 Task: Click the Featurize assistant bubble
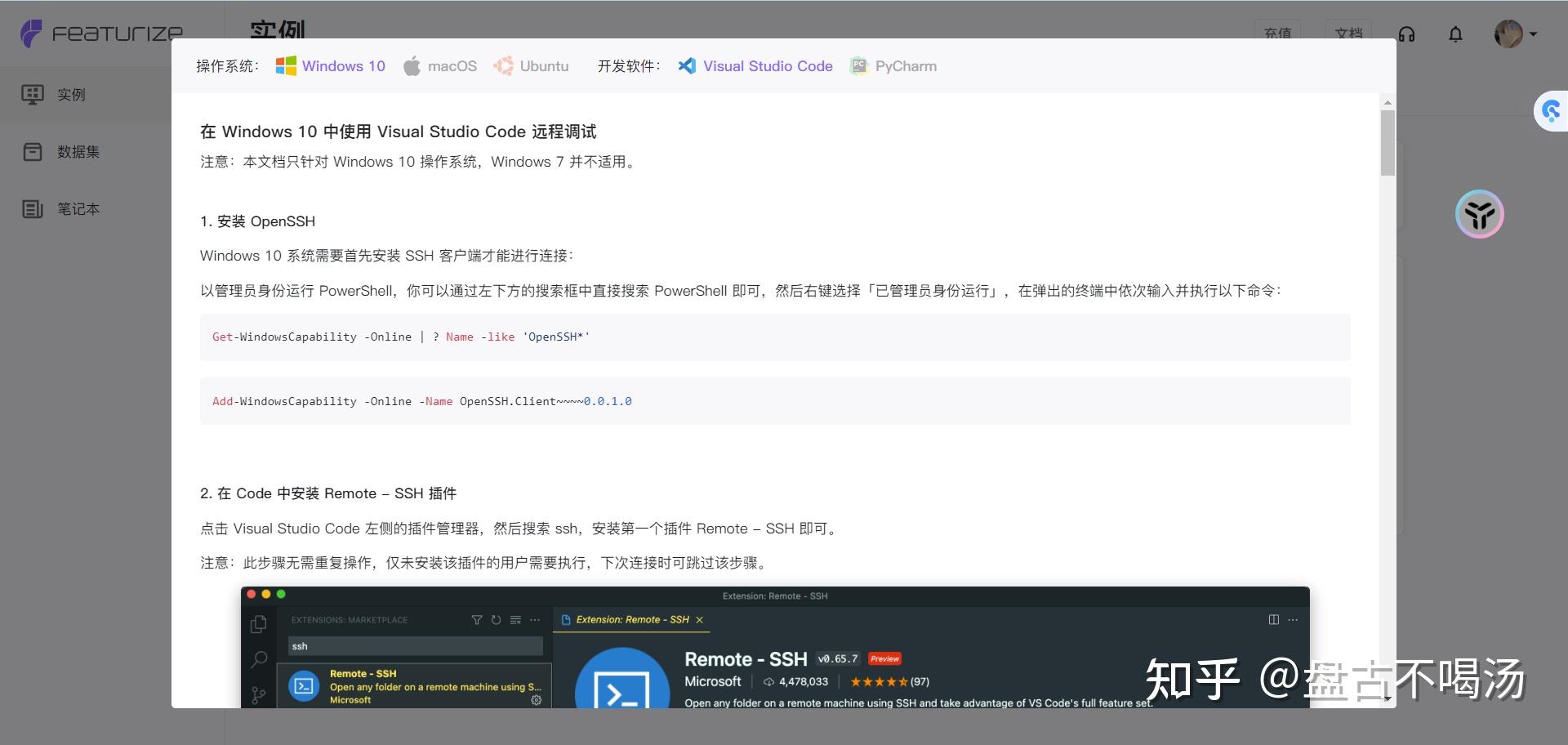pos(1479,214)
